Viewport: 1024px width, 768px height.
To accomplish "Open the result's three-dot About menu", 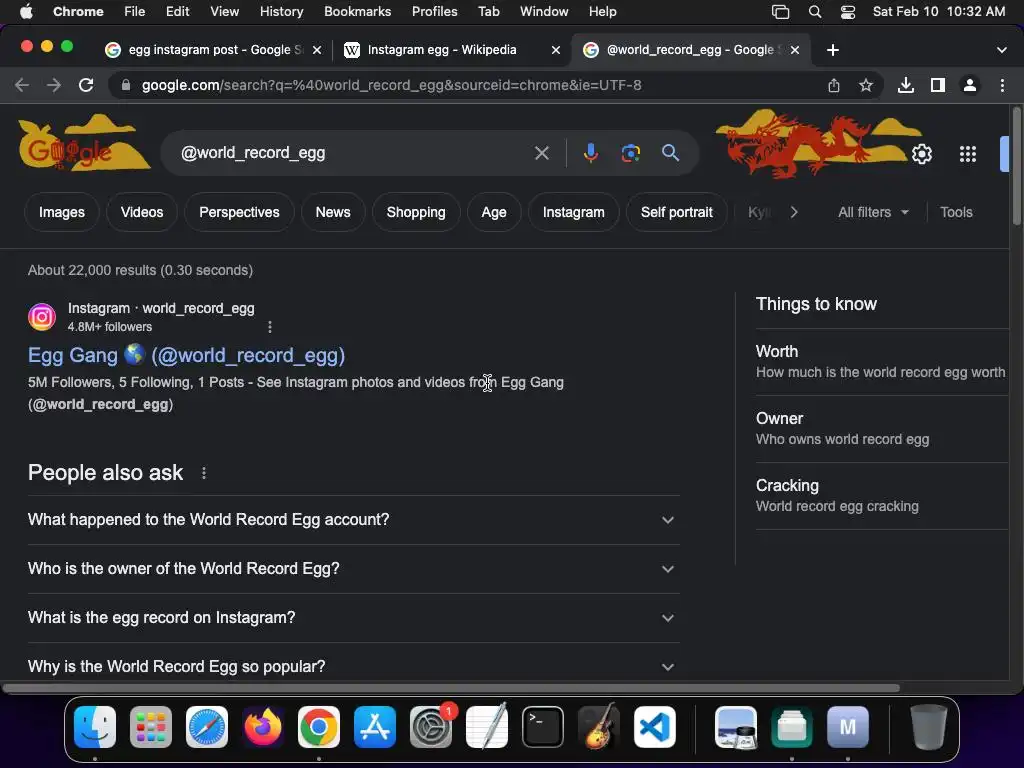I will (270, 327).
